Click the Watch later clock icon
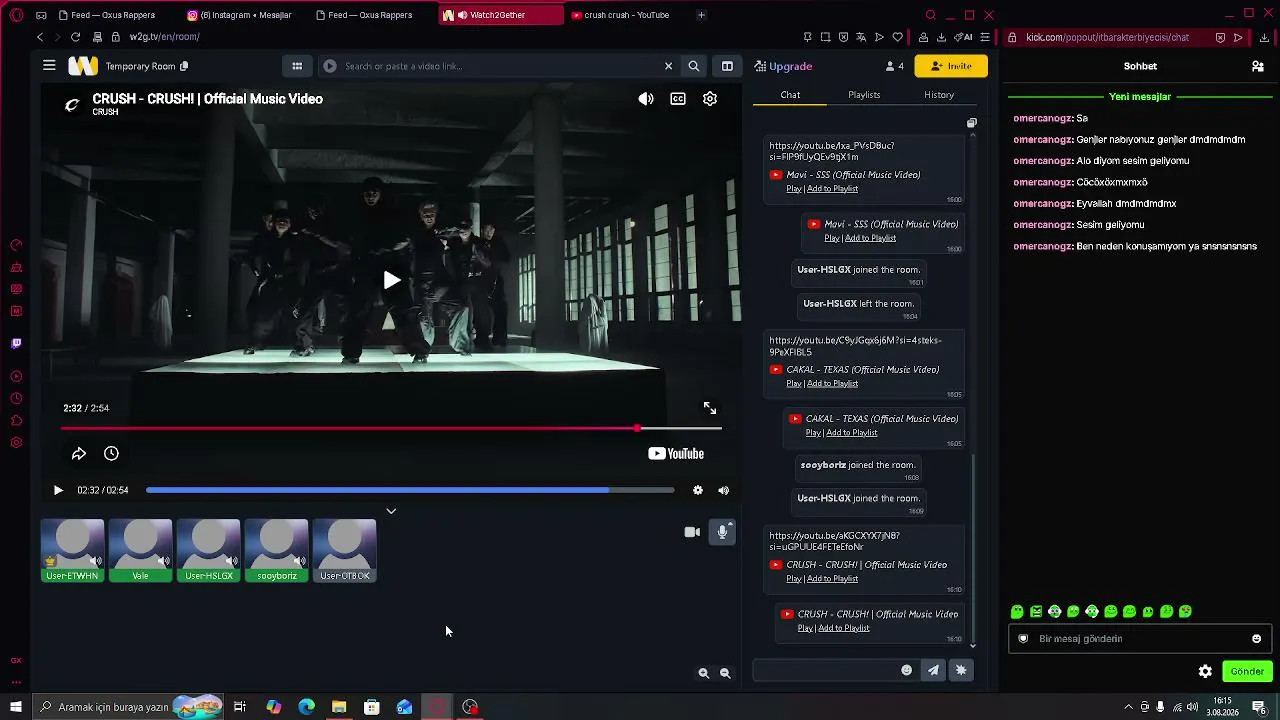The image size is (1280, 720). tap(111, 454)
